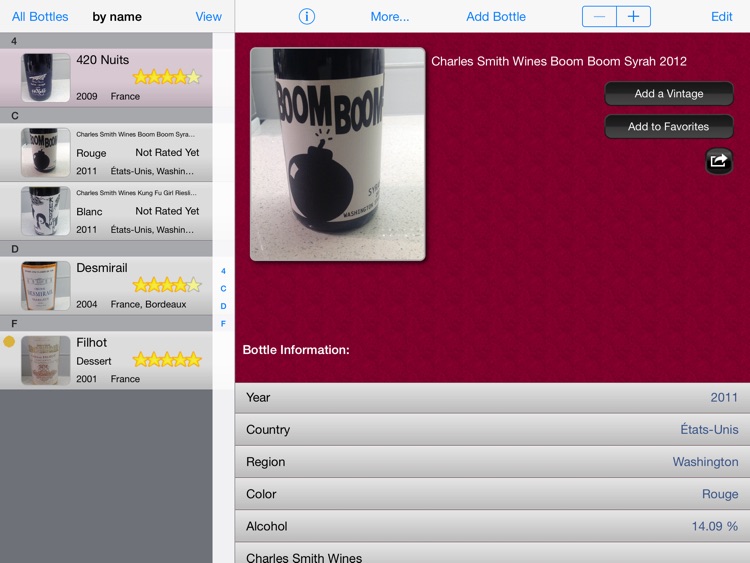Screen dimensions: 750x563
Task: Open 420 Nuits bottle thumbnail
Action: [45, 77]
